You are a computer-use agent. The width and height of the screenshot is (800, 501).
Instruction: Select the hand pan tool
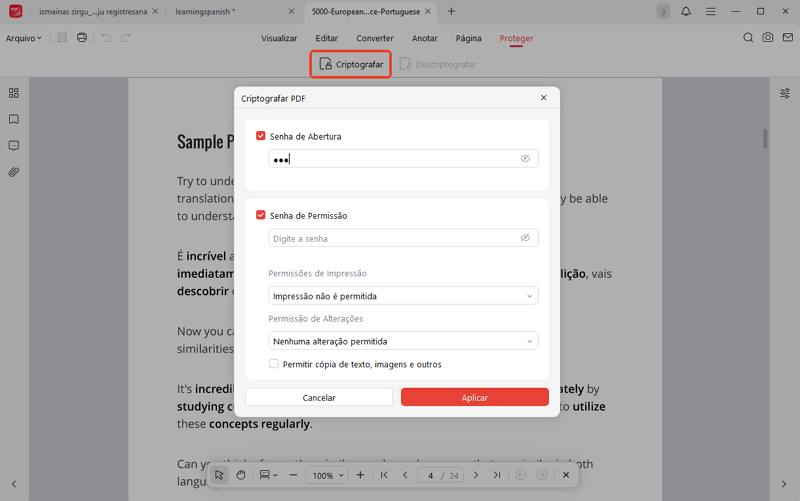[x=241, y=475]
